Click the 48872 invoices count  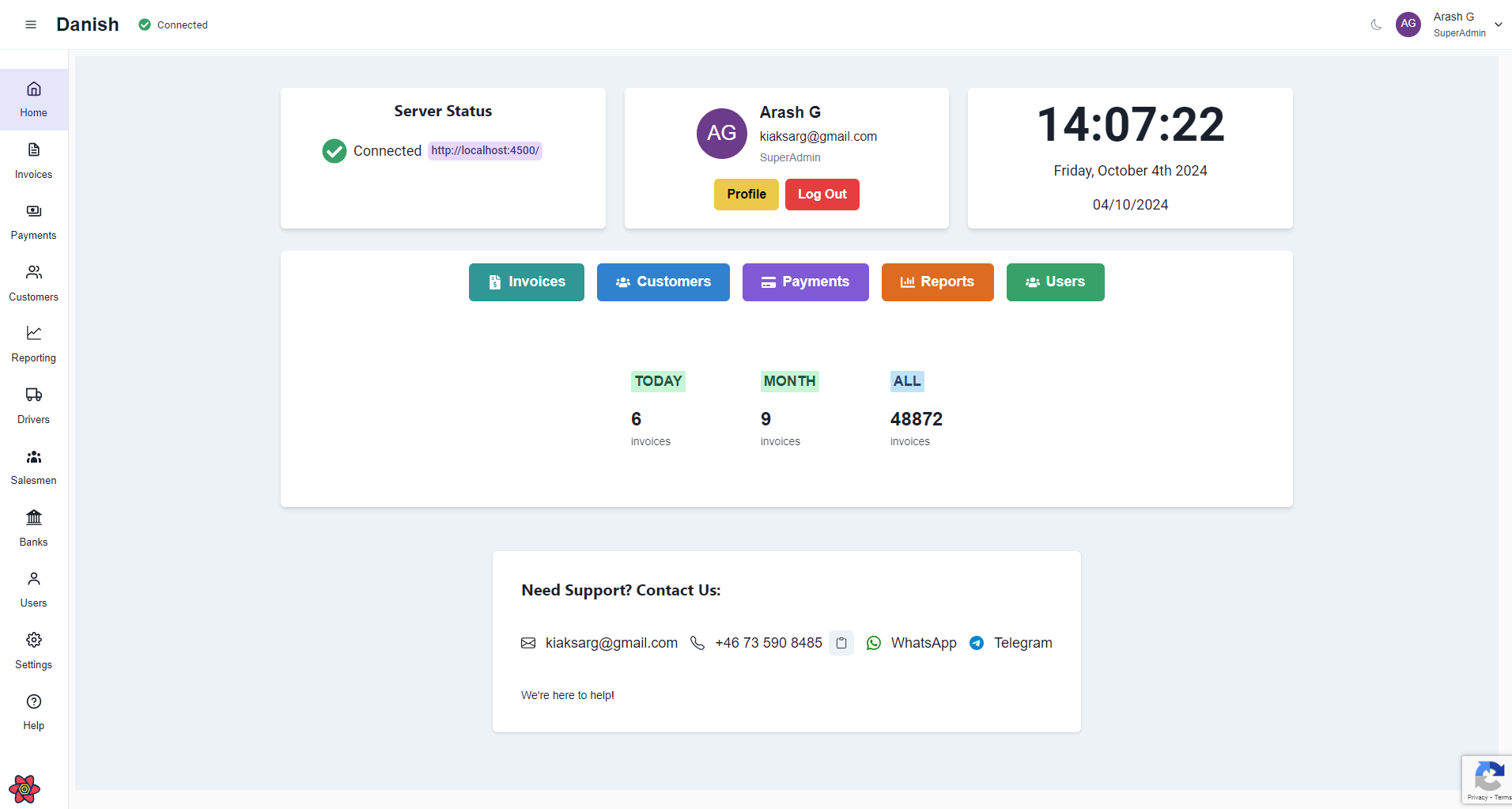click(917, 419)
